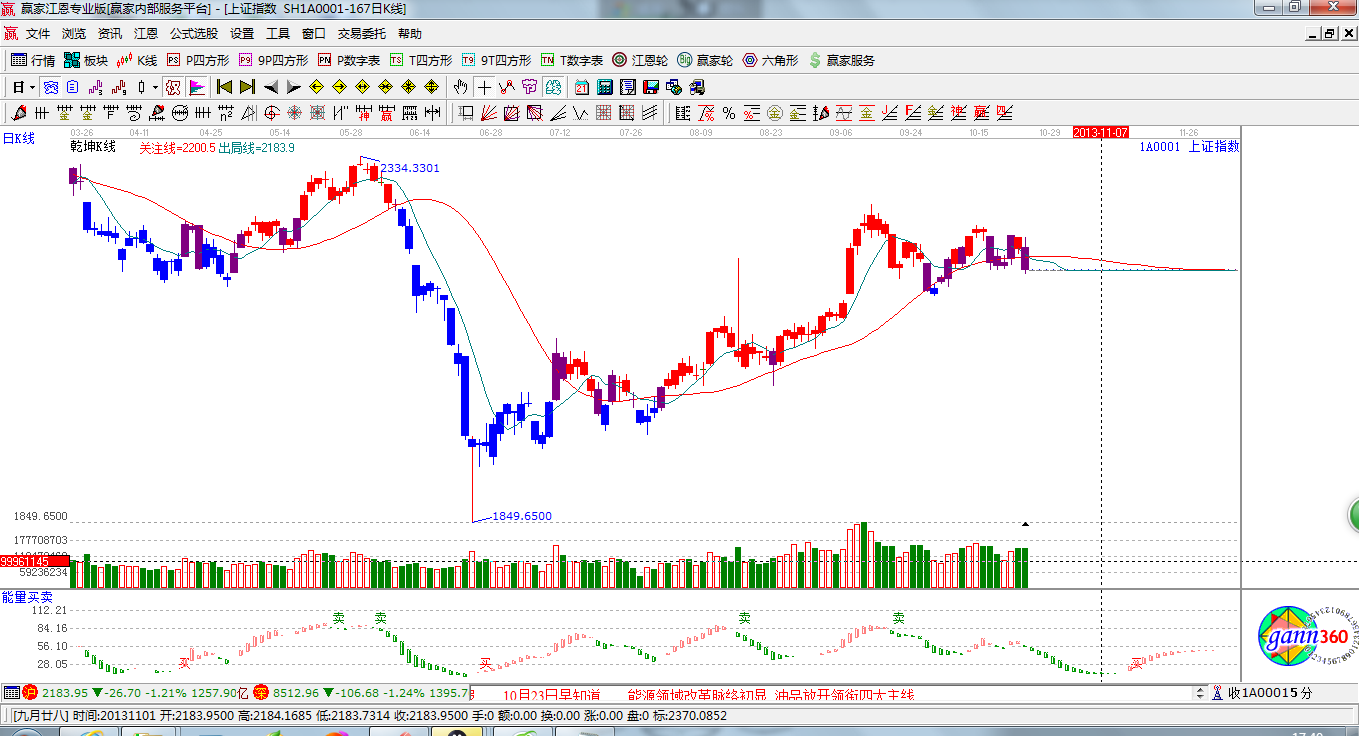Open the calendar date icon
This screenshot has height=736, width=1359.
click(581, 87)
